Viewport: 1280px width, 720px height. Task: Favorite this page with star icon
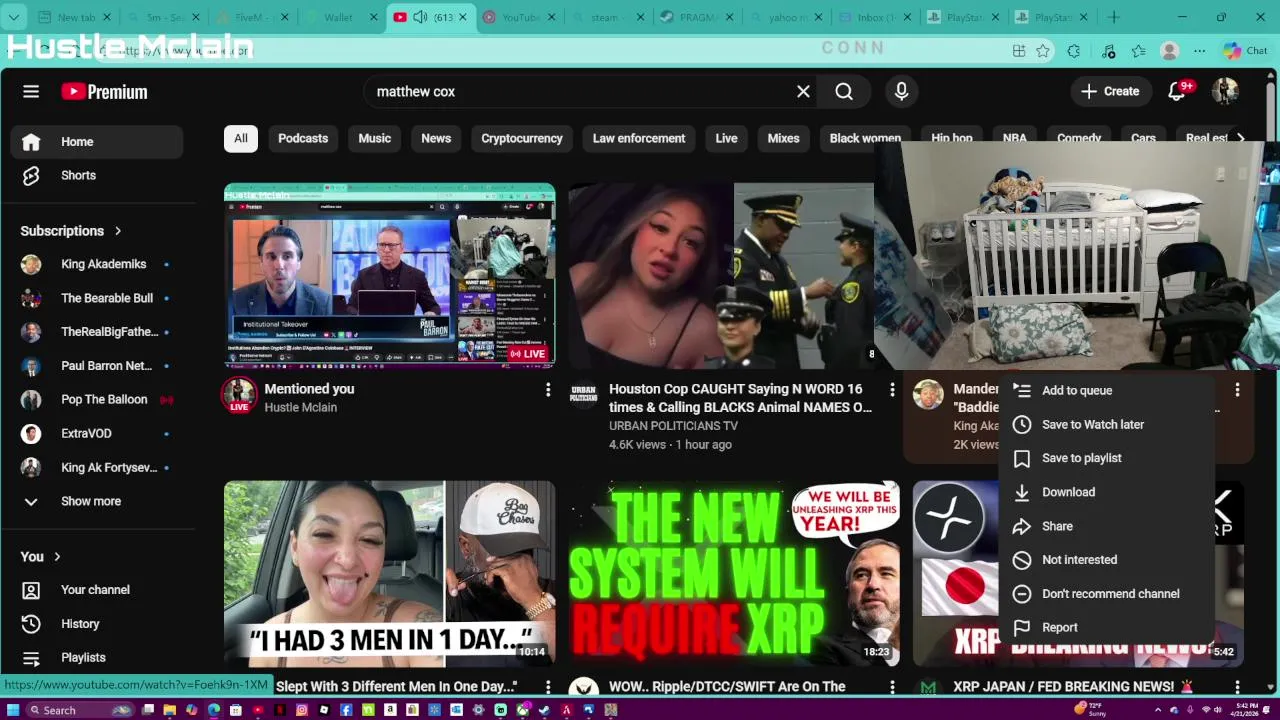pos(1043,51)
